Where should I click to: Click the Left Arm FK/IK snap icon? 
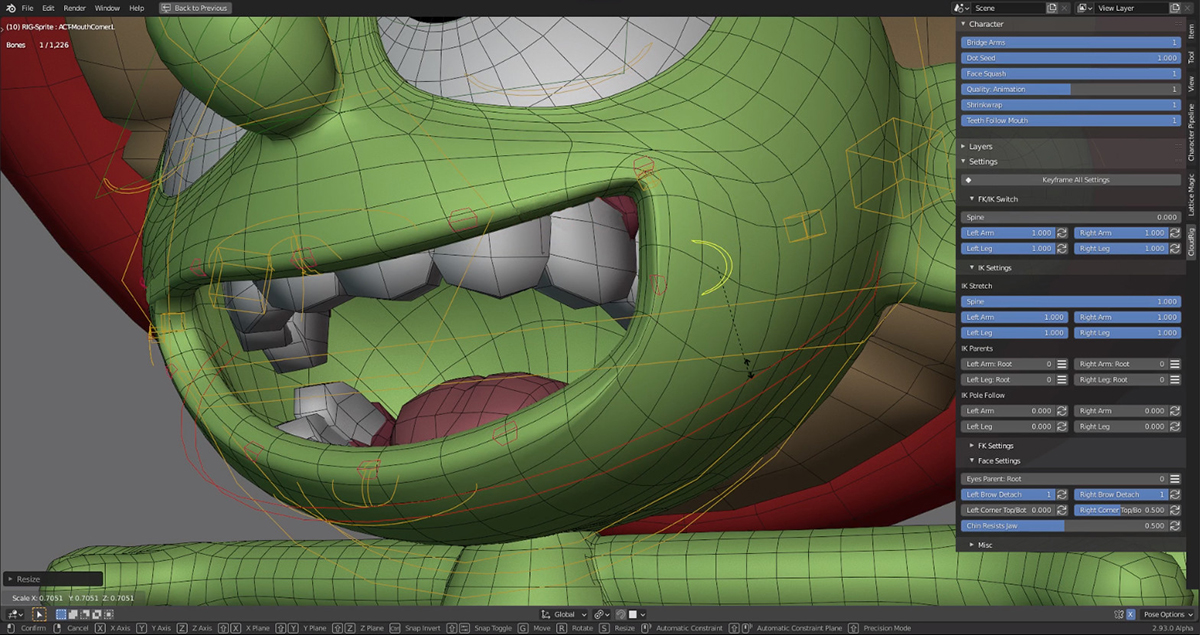coord(1062,233)
